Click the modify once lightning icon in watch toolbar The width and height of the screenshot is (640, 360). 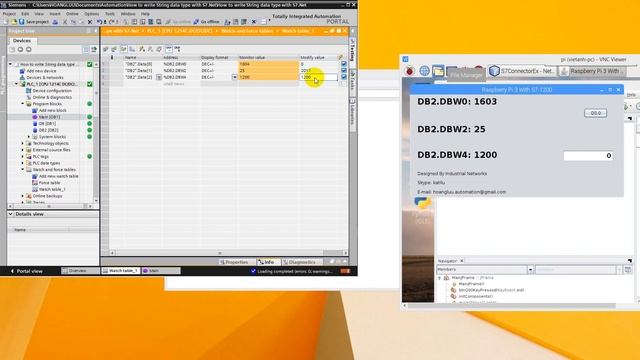142,49
